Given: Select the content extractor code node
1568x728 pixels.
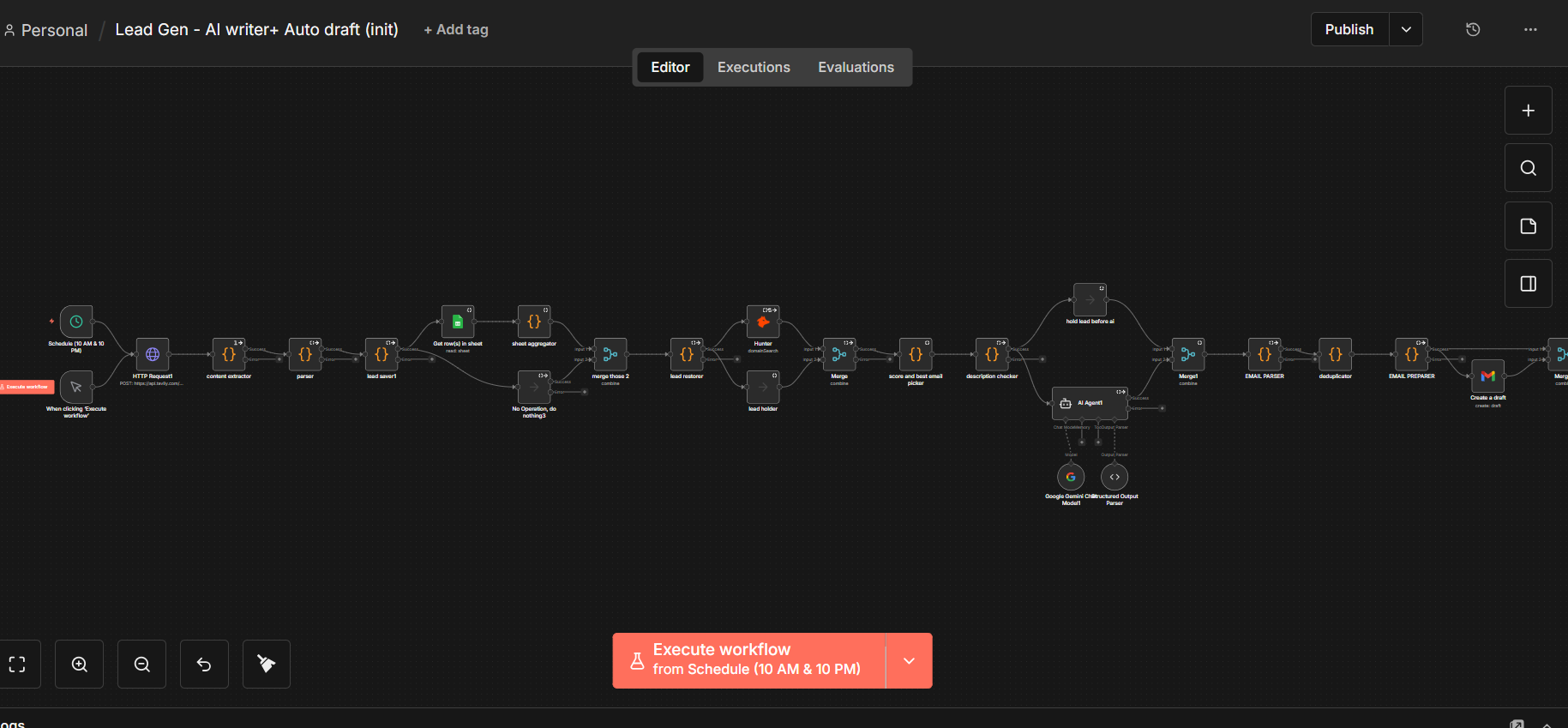Looking at the screenshot, I should [229, 354].
